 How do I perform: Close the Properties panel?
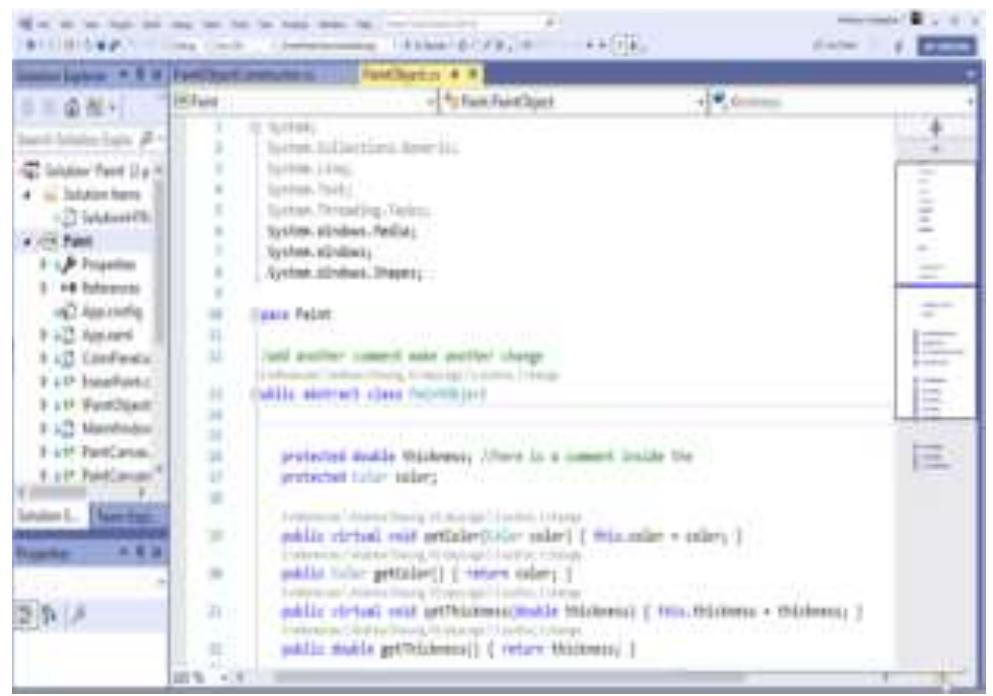coord(156,553)
